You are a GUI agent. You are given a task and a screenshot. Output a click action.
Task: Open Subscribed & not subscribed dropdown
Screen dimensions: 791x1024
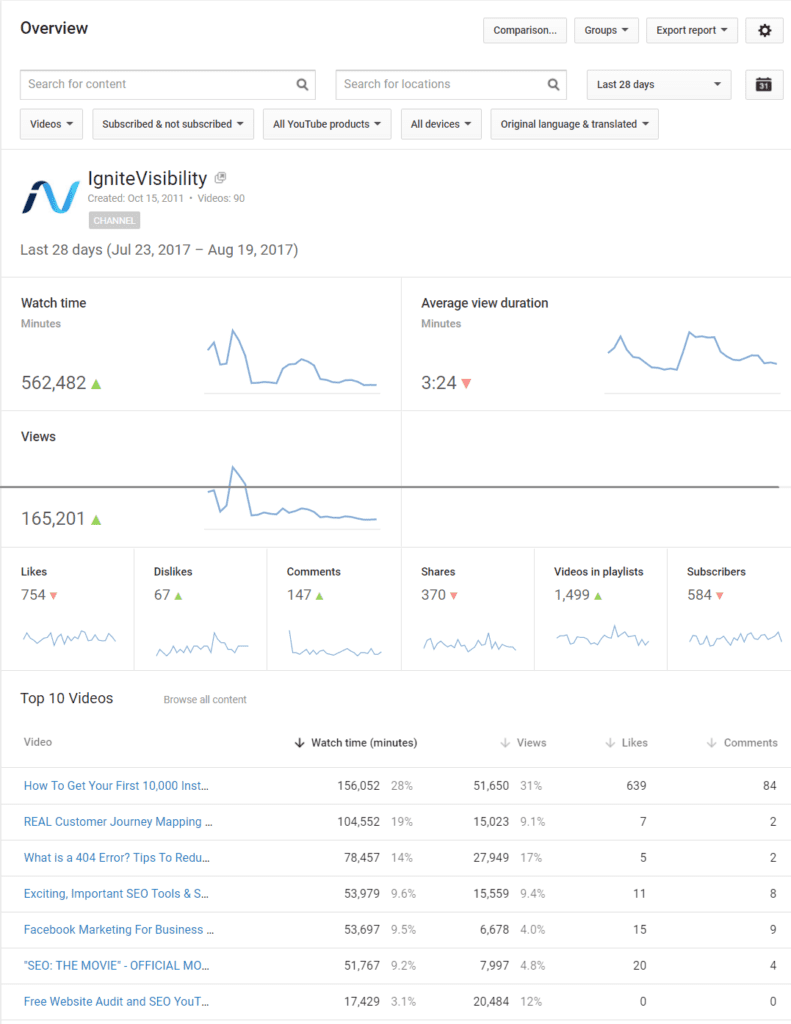pos(172,124)
